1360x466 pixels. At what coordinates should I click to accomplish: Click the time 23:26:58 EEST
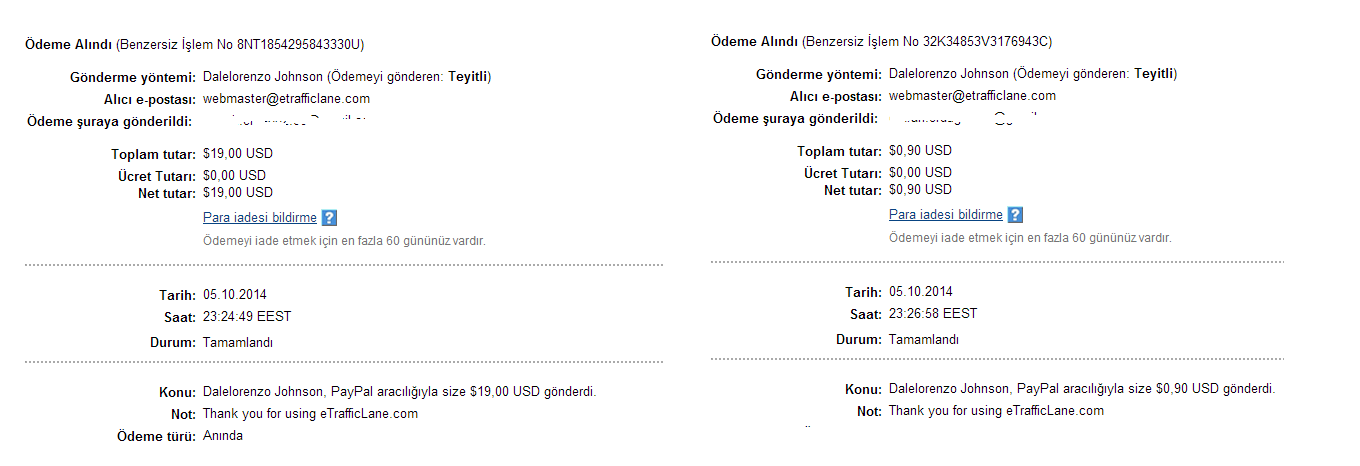[933, 314]
